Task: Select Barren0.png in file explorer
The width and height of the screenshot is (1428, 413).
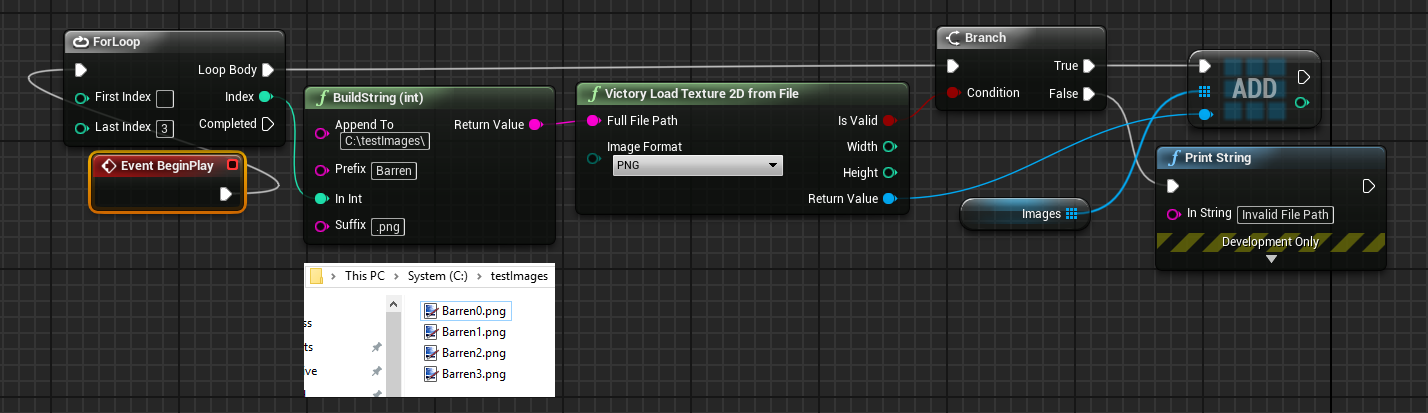Action: (x=465, y=311)
